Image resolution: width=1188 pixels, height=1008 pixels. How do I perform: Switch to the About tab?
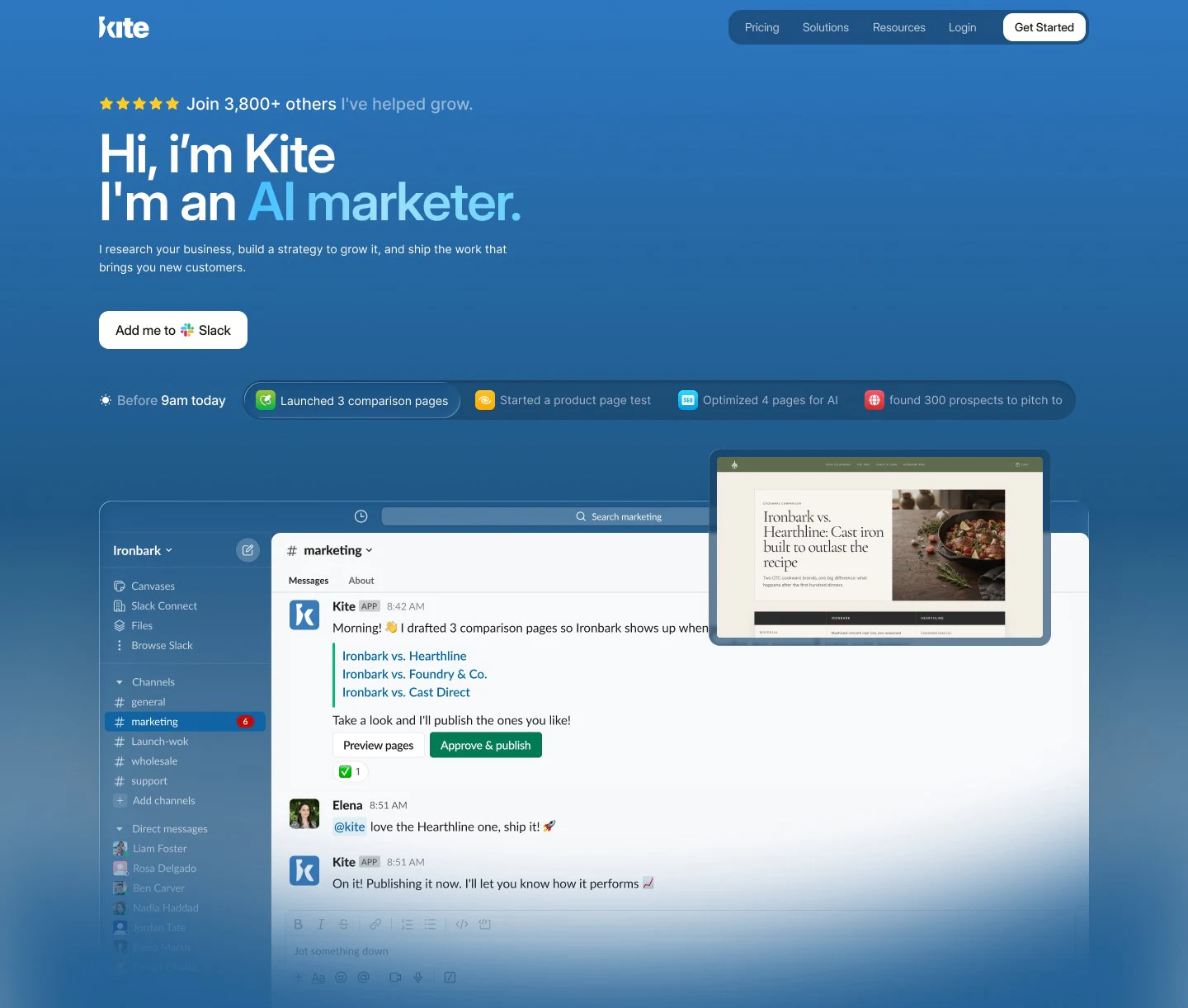tap(361, 581)
